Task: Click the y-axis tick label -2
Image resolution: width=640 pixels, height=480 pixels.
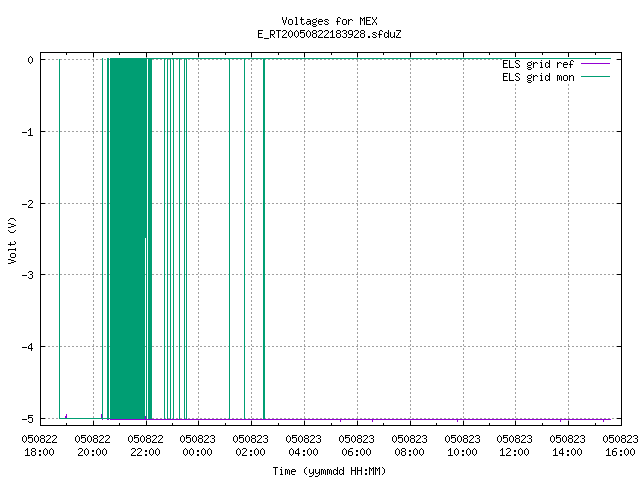Action: [x=27, y=204]
